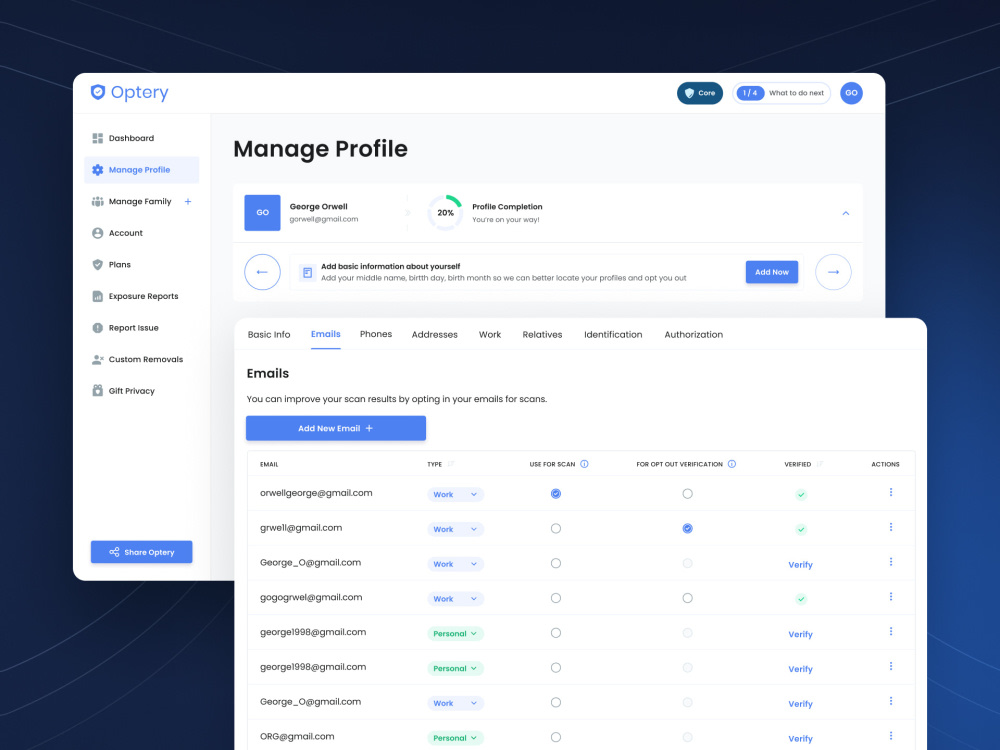
Task: Click Add New Email button
Action: 336,429
